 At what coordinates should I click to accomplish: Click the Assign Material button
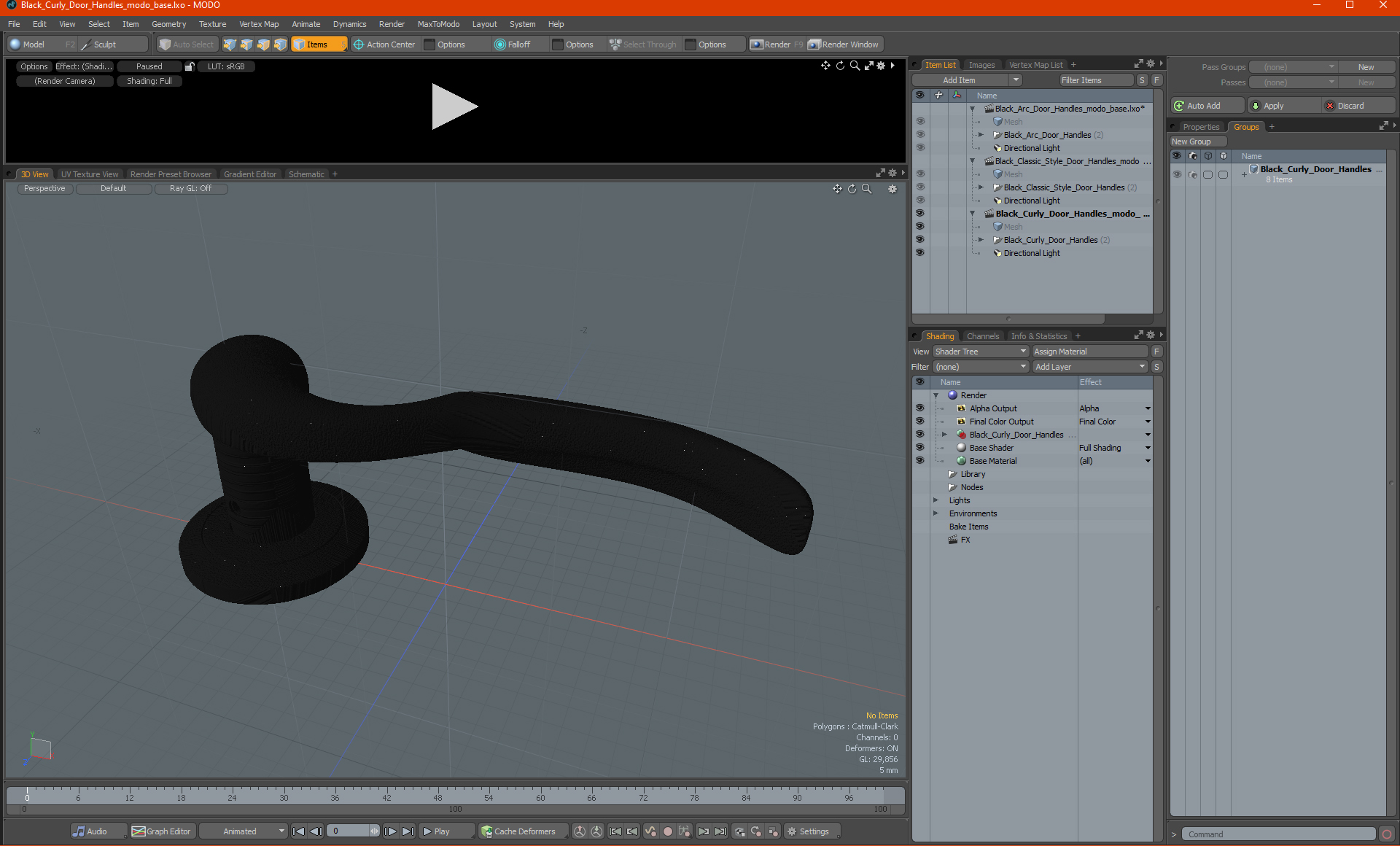(x=1089, y=352)
